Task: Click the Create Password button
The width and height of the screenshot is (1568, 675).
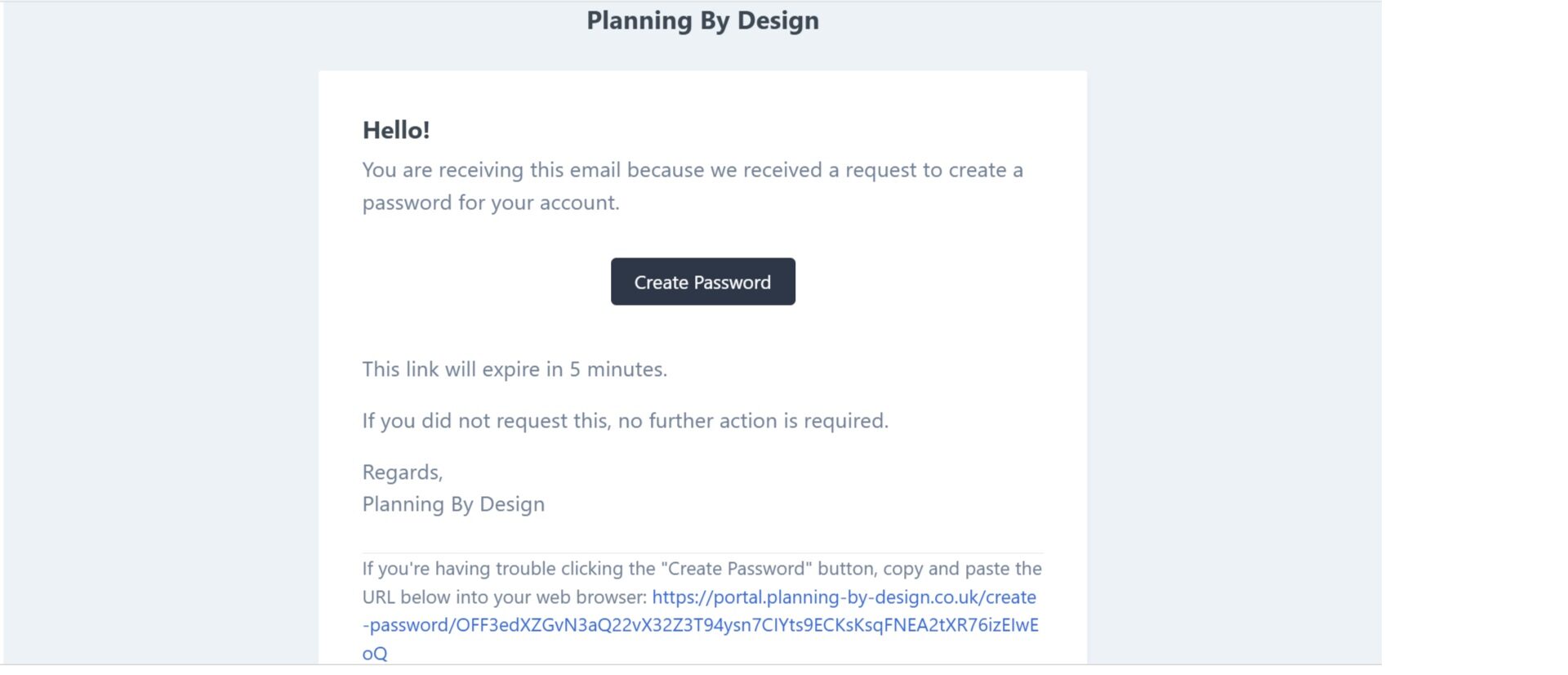Action: [702, 282]
